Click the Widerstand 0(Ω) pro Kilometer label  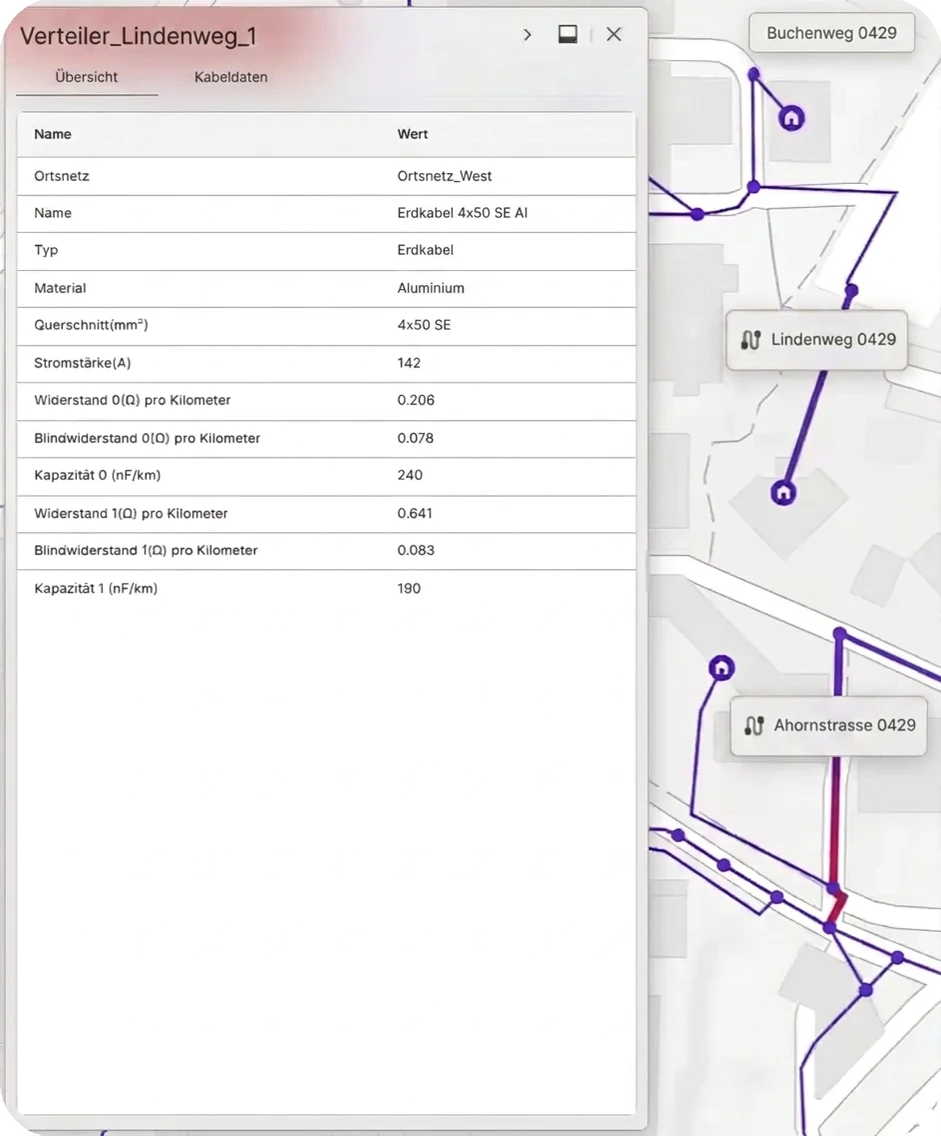click(132, 400)
